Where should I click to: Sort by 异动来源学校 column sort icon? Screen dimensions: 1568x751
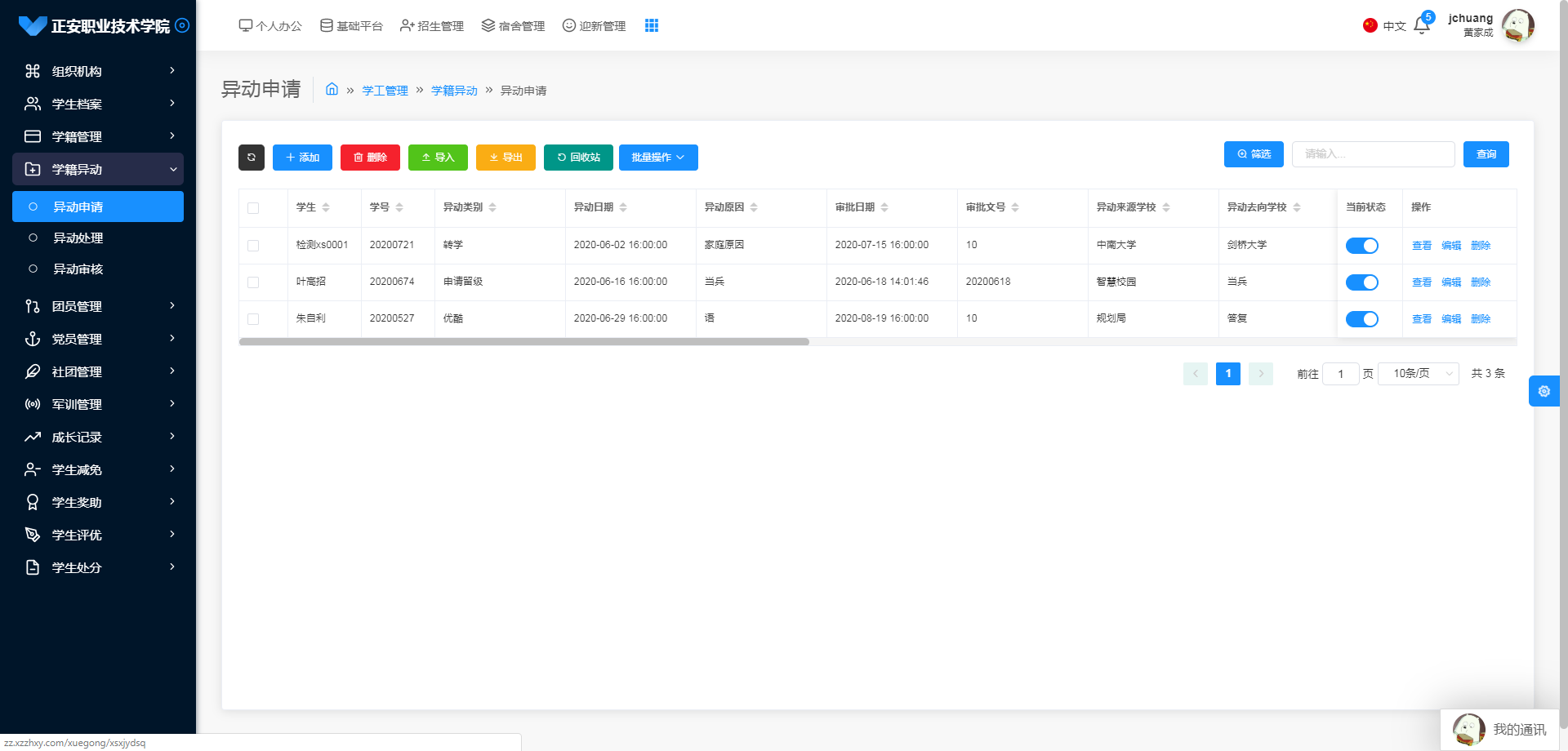click(1166, 207)
